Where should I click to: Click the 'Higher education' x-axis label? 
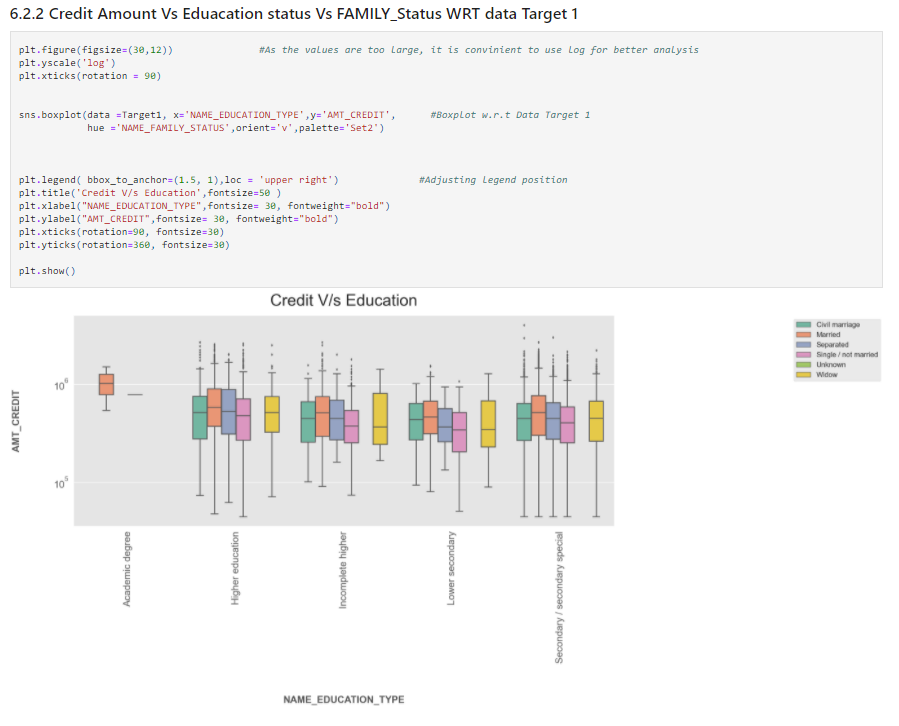click(x=235, y=568)
